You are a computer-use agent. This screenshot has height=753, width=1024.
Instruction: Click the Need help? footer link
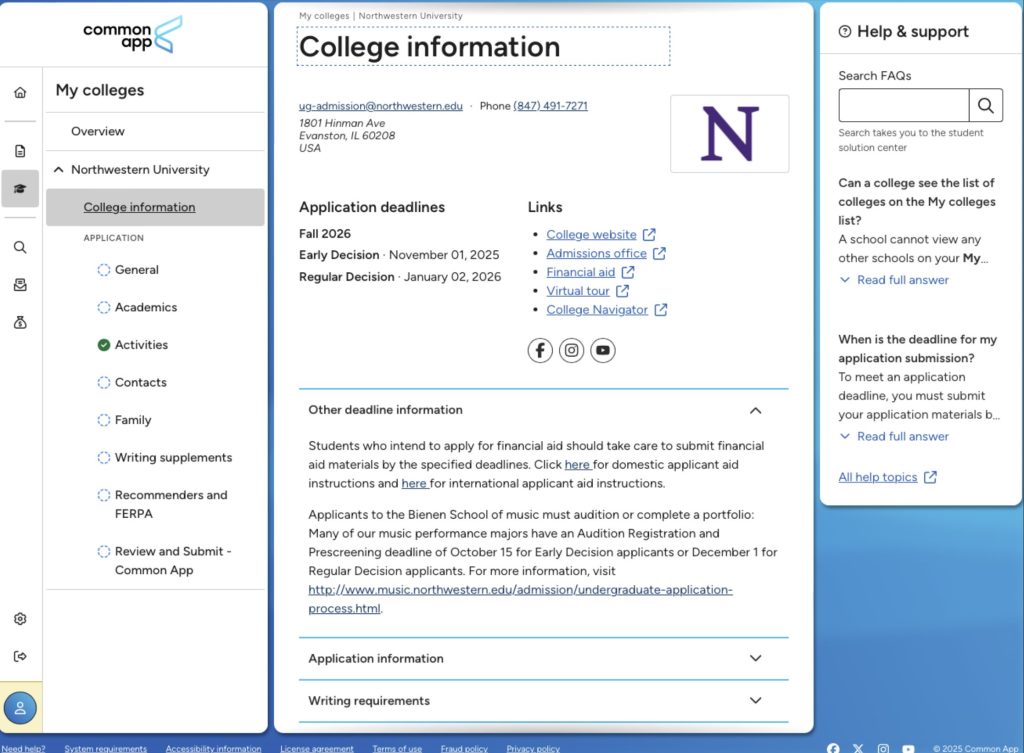tap(24, 748)
